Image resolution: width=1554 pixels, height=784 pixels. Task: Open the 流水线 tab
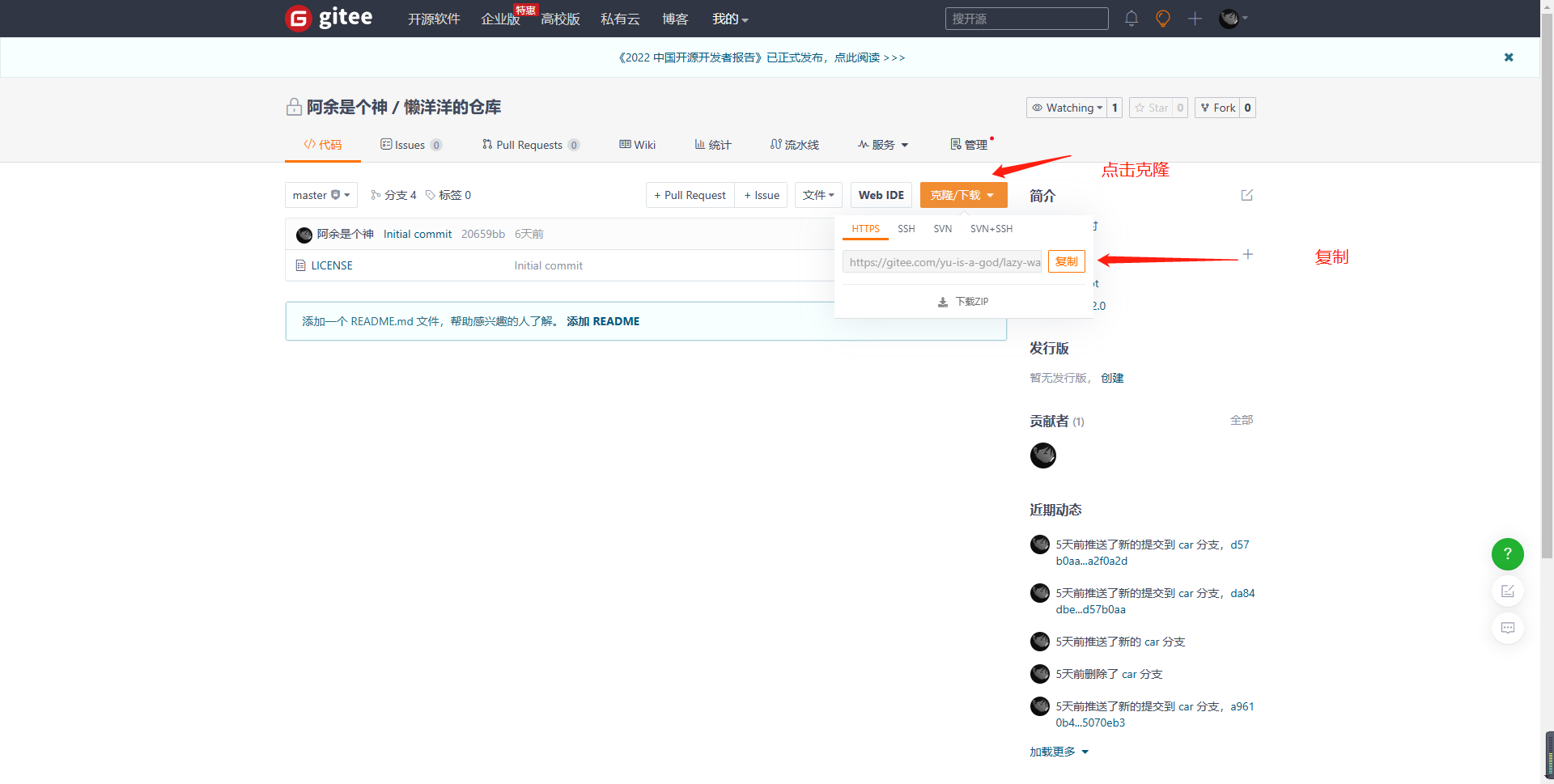click(x=795, y=145)
